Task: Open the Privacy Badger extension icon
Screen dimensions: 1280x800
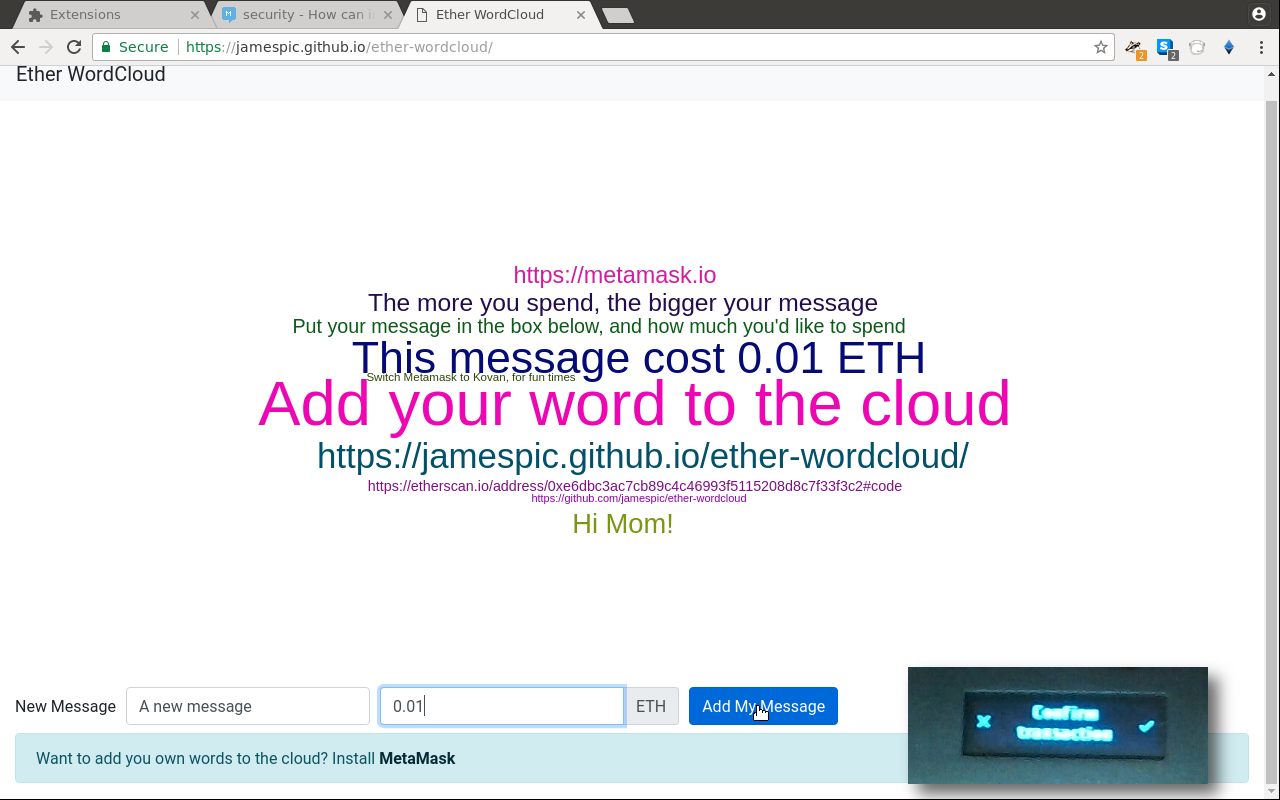Action: coord(1134,48)
